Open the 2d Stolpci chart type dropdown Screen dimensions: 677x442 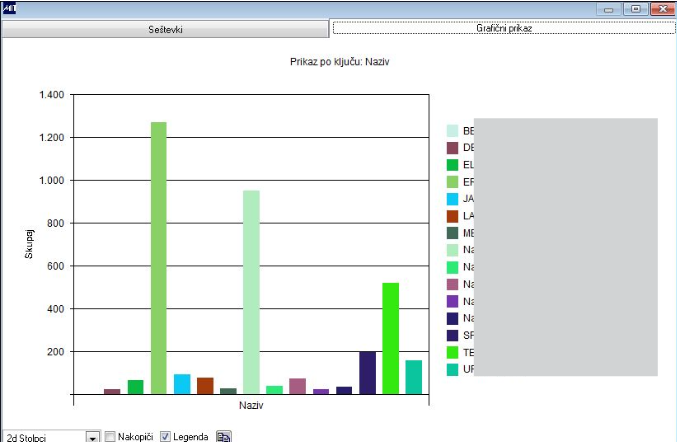tap(92, 437)
